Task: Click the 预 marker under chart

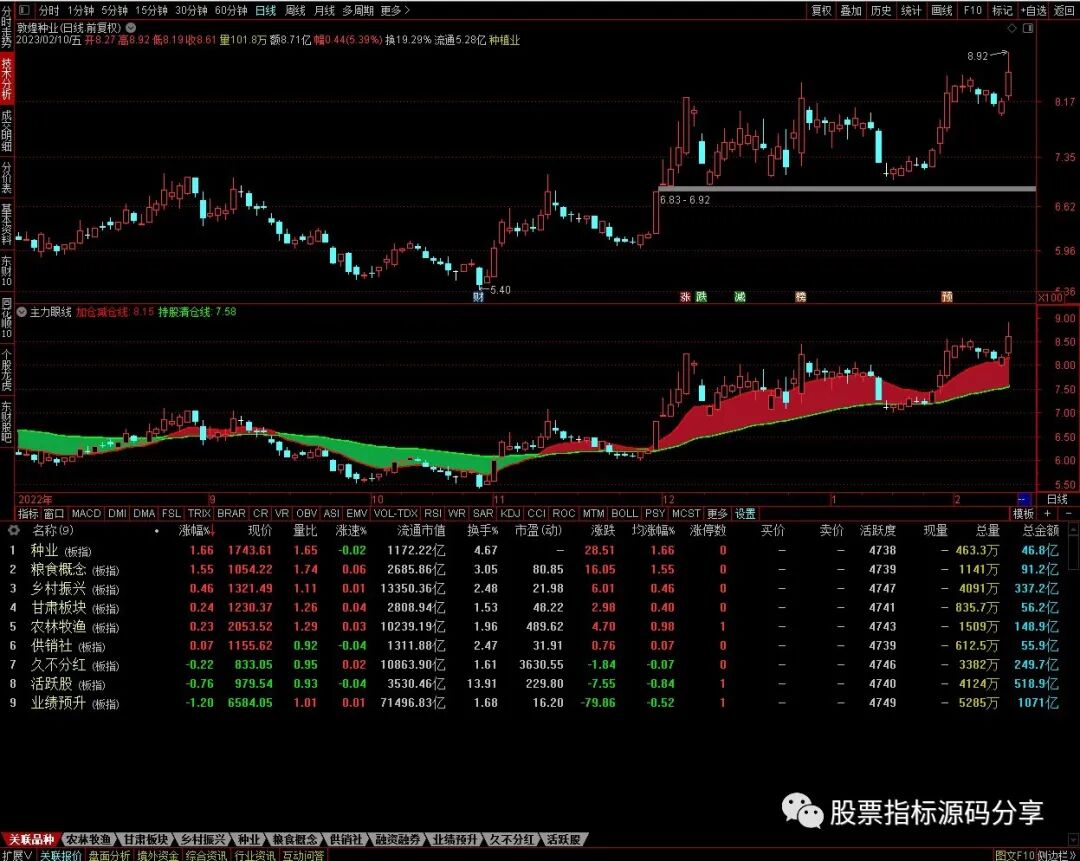Action: coord(947,297)
